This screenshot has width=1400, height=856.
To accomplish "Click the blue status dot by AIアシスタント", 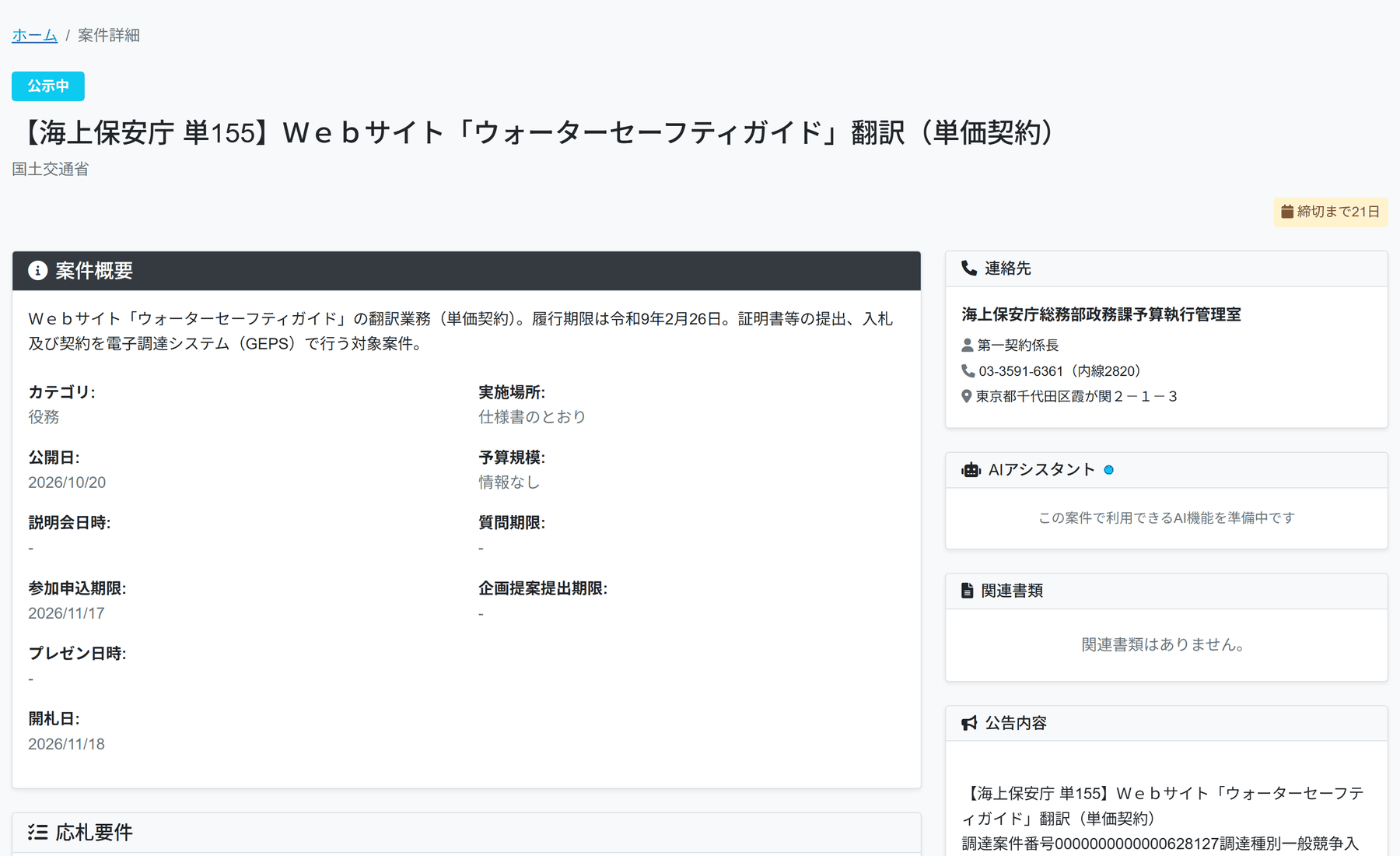I will click(x=1109, y=470).
